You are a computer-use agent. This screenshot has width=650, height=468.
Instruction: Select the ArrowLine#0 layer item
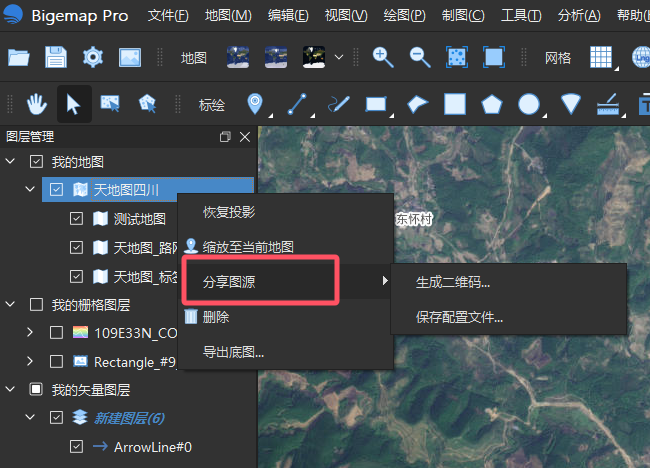[153, 447]
